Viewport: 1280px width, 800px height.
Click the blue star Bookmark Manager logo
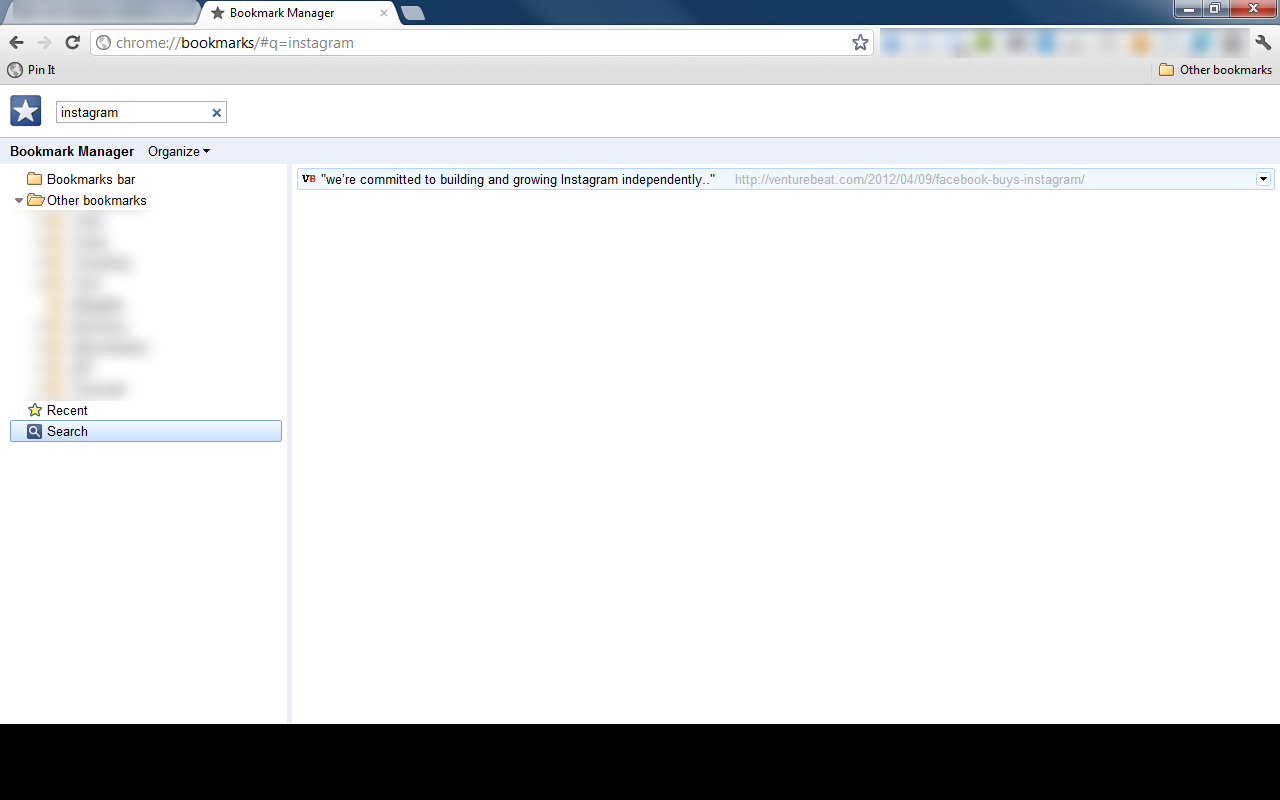25,111
